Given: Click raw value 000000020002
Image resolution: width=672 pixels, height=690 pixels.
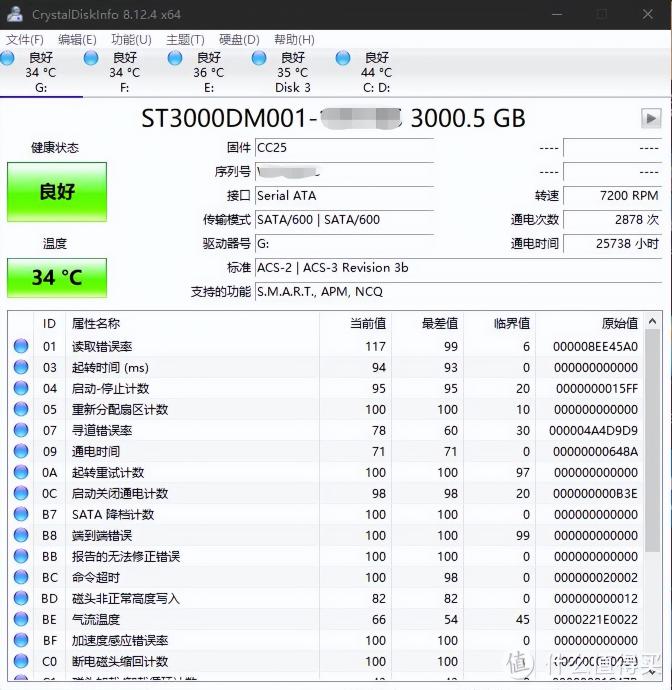Looking at the screenshot, I should pos(596,577).
